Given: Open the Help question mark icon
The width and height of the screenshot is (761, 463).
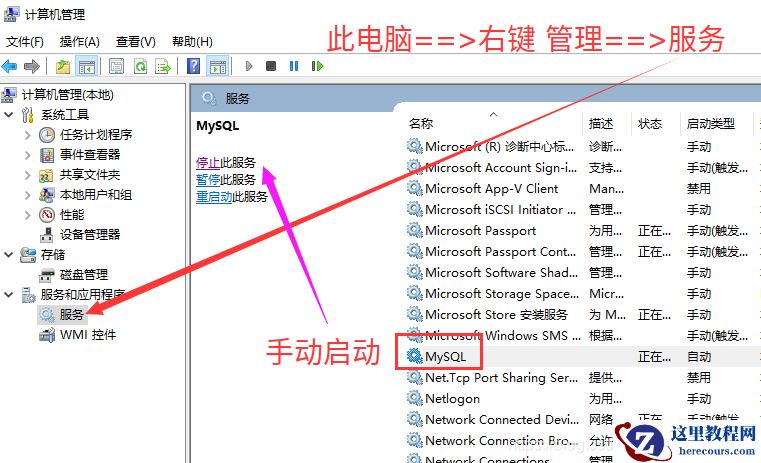Looking at the screenshot, I should click(193, 66).
